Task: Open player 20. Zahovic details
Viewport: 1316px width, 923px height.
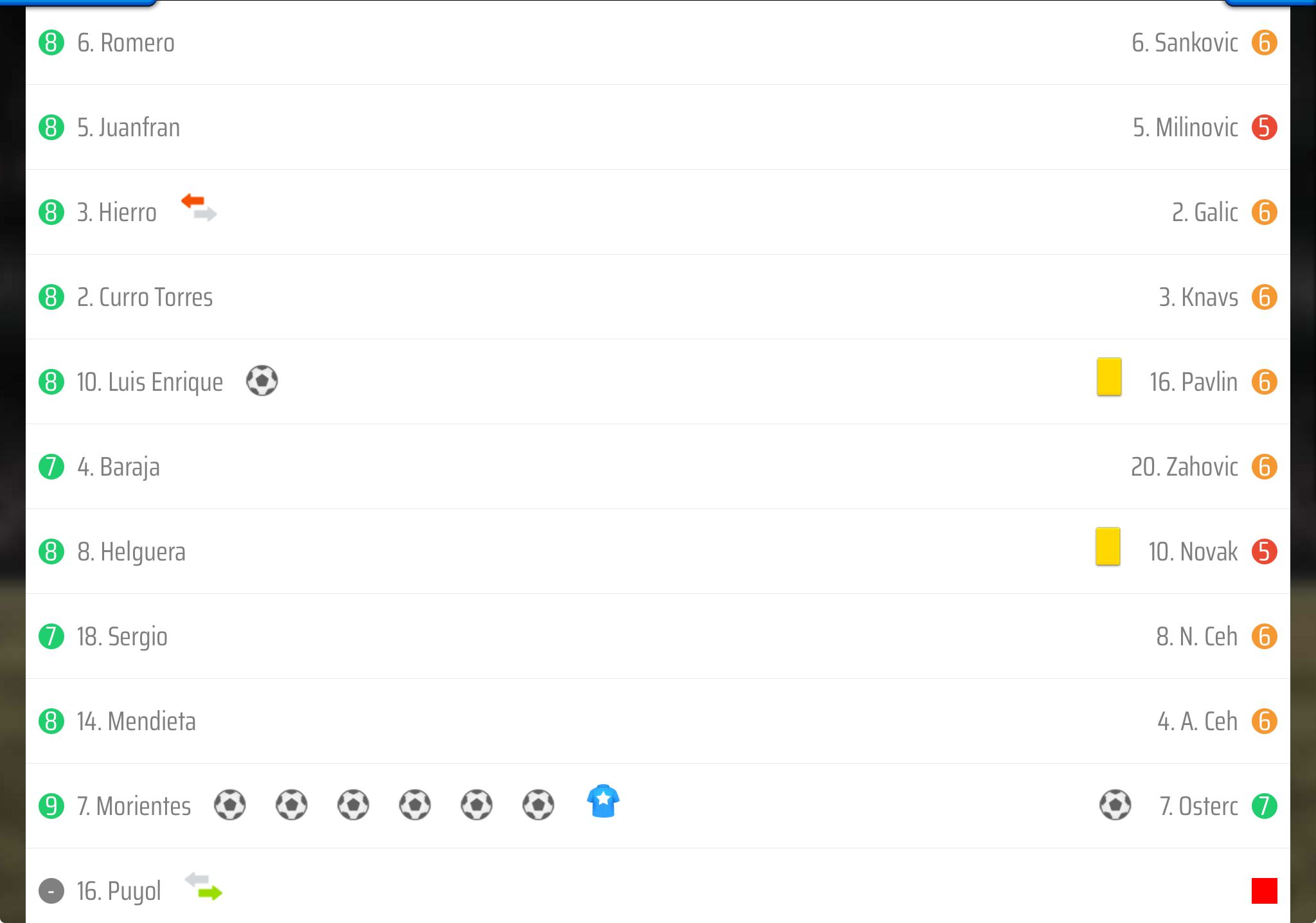Action: coord(1184,467)
